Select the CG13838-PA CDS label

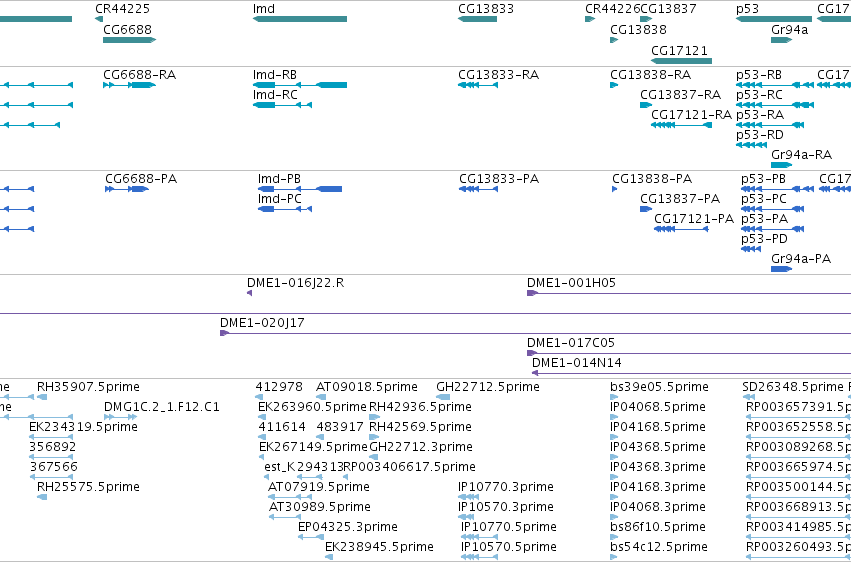652,179
